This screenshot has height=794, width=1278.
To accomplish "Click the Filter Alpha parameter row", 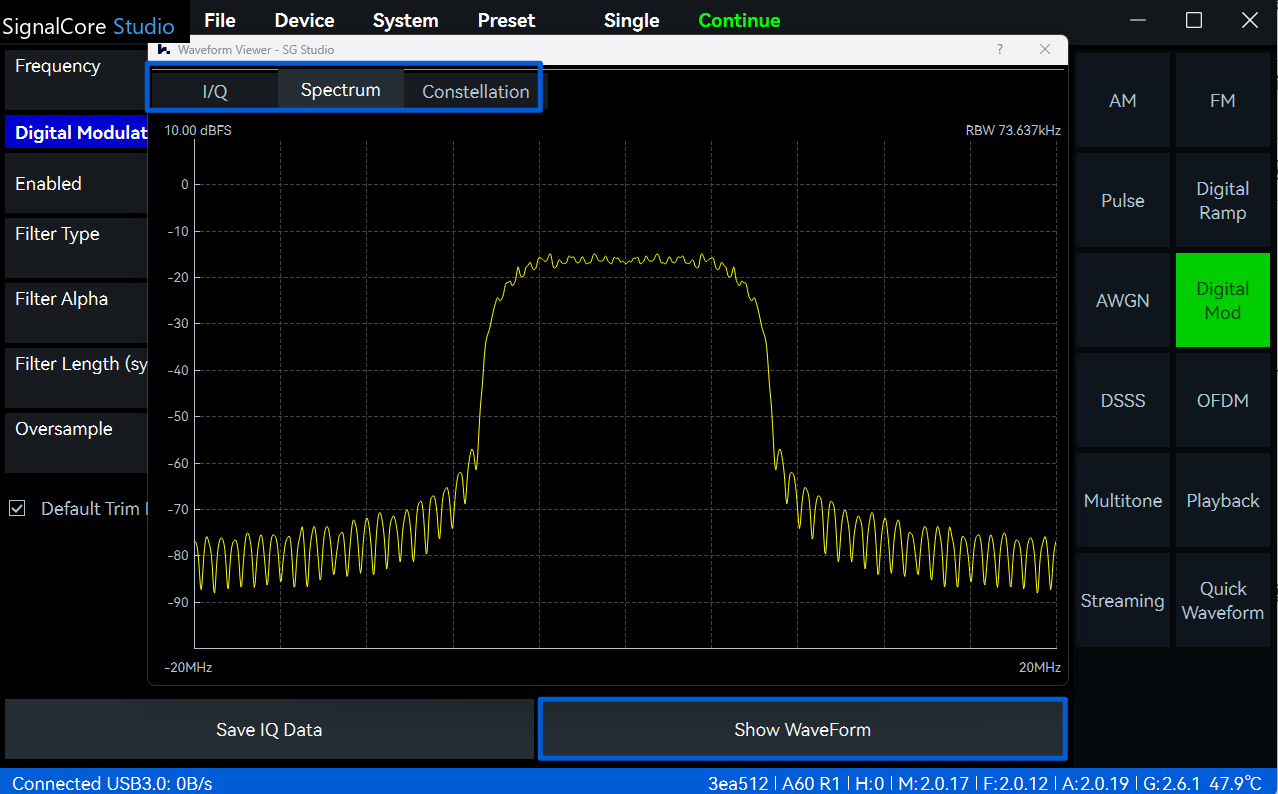I will (76, 313).
